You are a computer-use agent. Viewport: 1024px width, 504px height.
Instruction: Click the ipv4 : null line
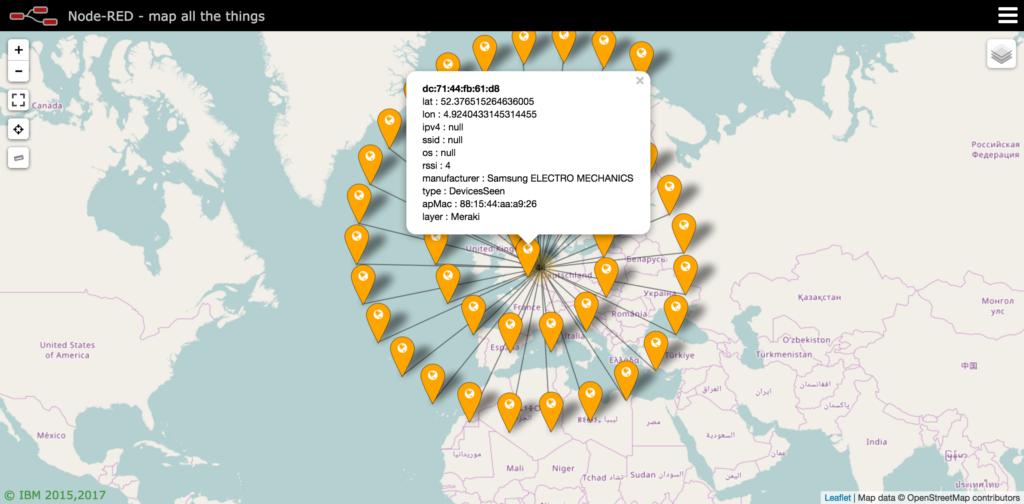(443, 127)
